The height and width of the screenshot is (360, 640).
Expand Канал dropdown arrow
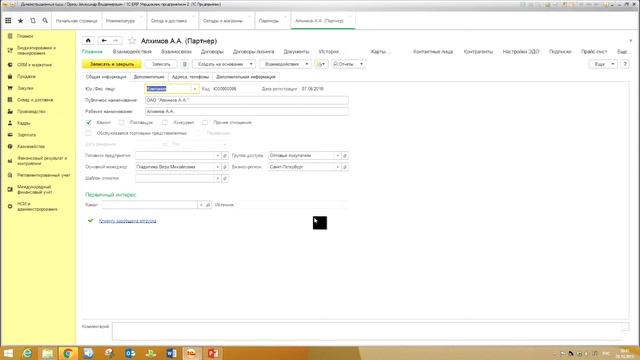click(200, 205)
